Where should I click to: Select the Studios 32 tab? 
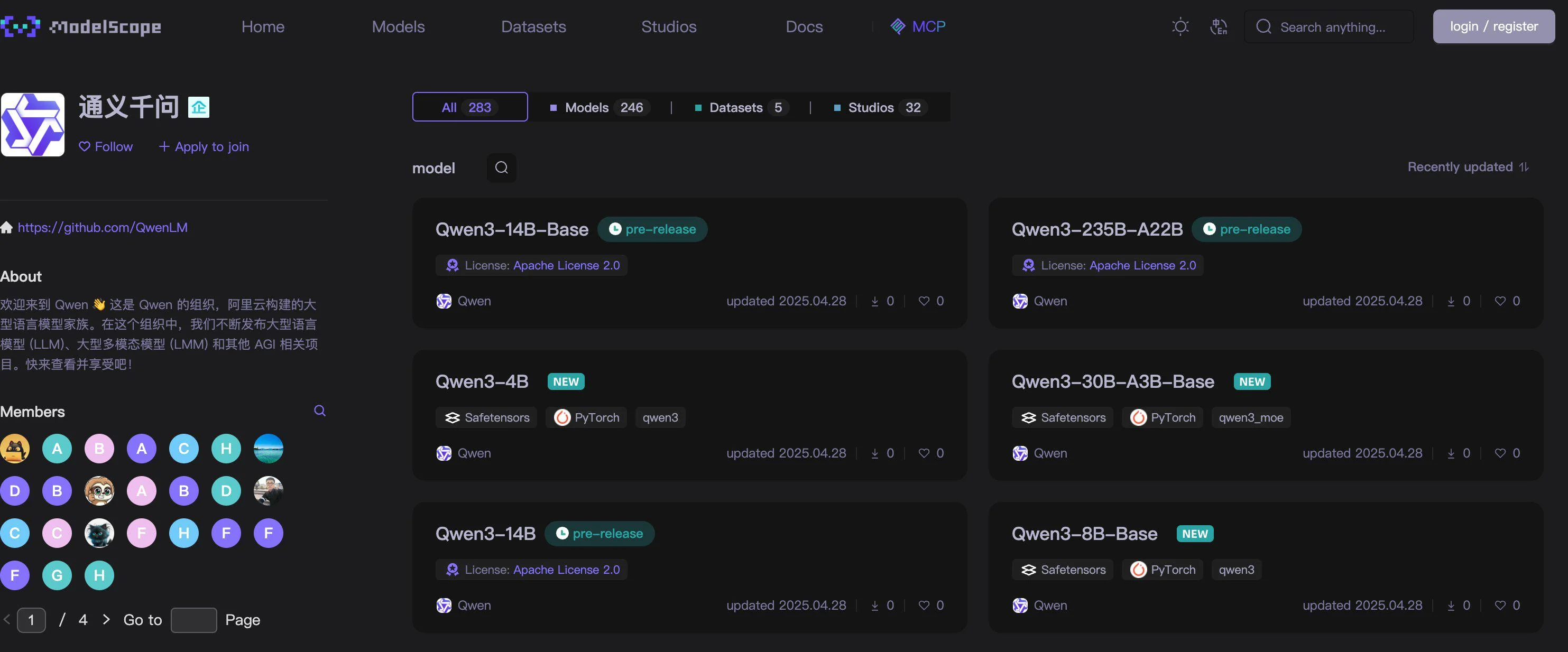(880, 107)
